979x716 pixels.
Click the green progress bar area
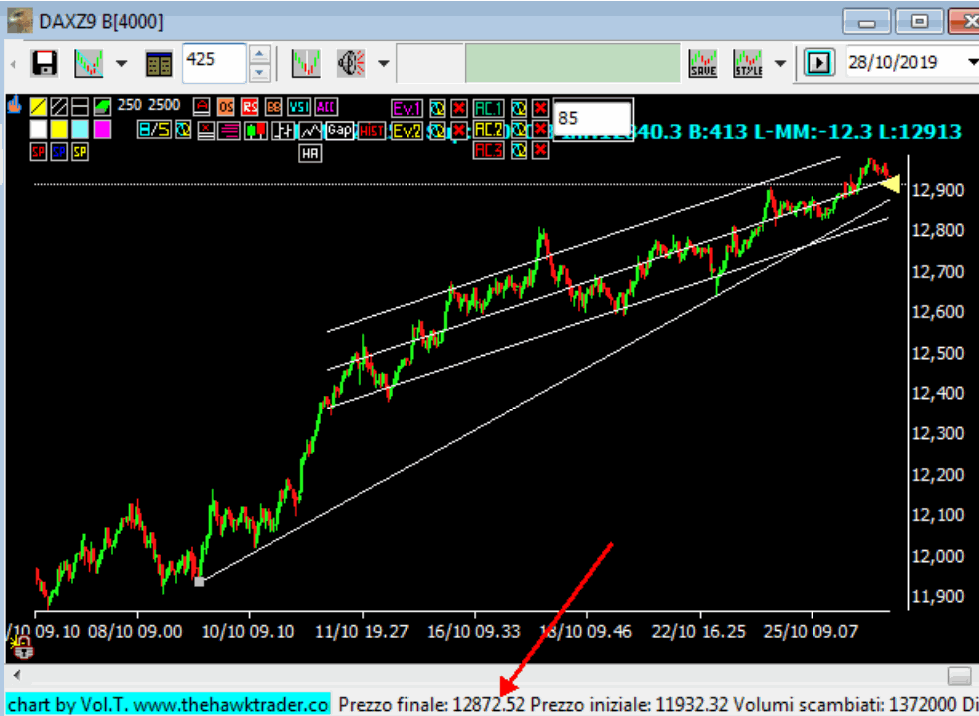[x=573, y=62]
